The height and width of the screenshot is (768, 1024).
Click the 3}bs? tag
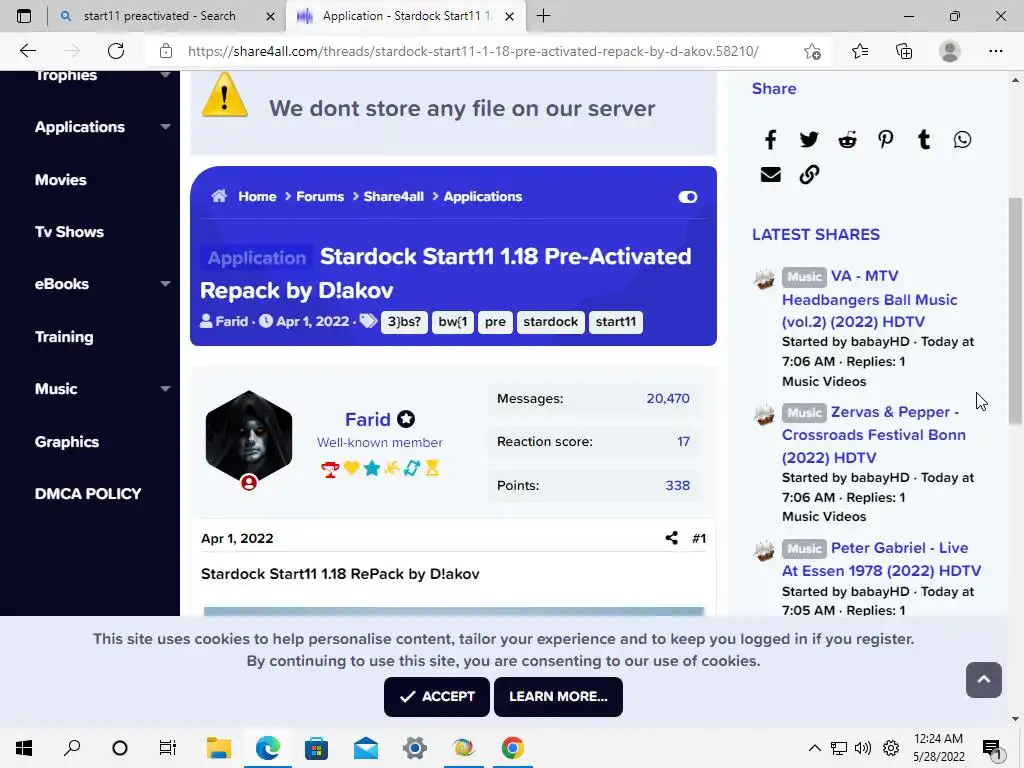click(404, 322)
